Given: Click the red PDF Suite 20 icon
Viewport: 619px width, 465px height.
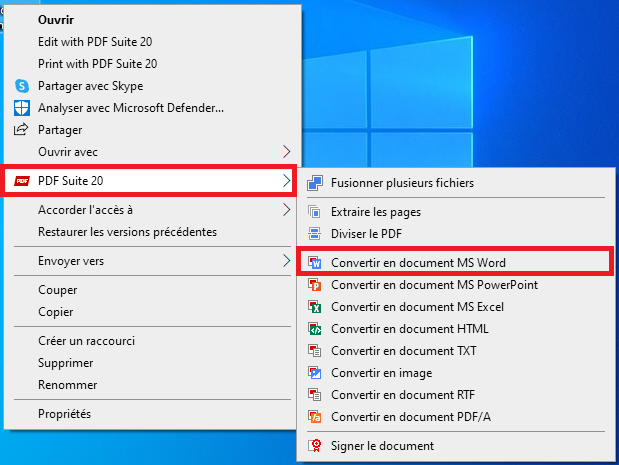Looking at the screenshot, I should point(22,181).
